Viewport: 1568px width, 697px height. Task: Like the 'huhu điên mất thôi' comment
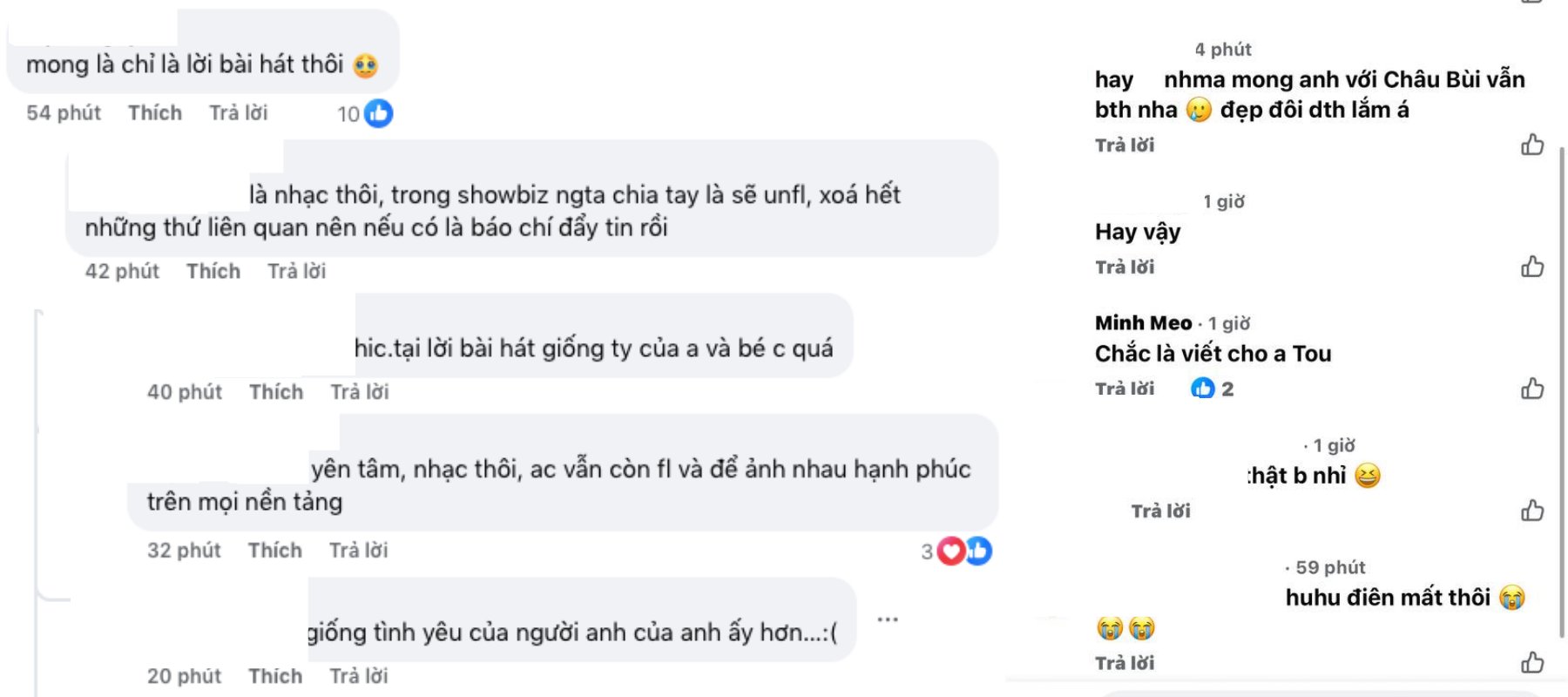click(1532, 663)
